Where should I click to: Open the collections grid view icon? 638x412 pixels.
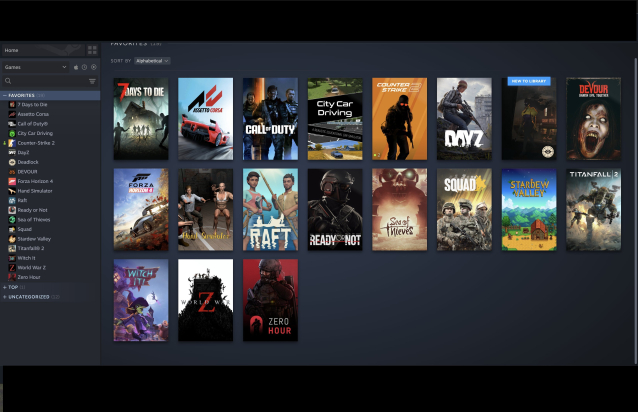[x=92, y=50]
